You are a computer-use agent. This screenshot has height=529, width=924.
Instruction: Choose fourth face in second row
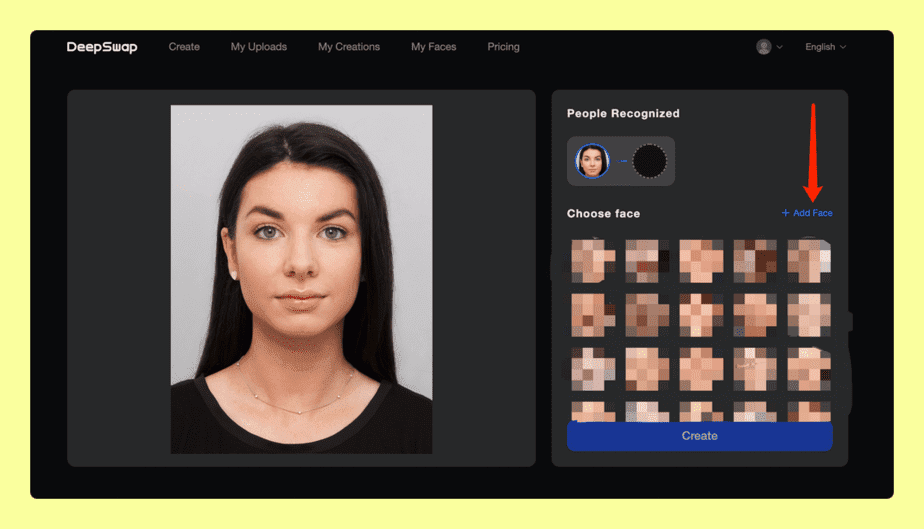click(x=755, y=315)
